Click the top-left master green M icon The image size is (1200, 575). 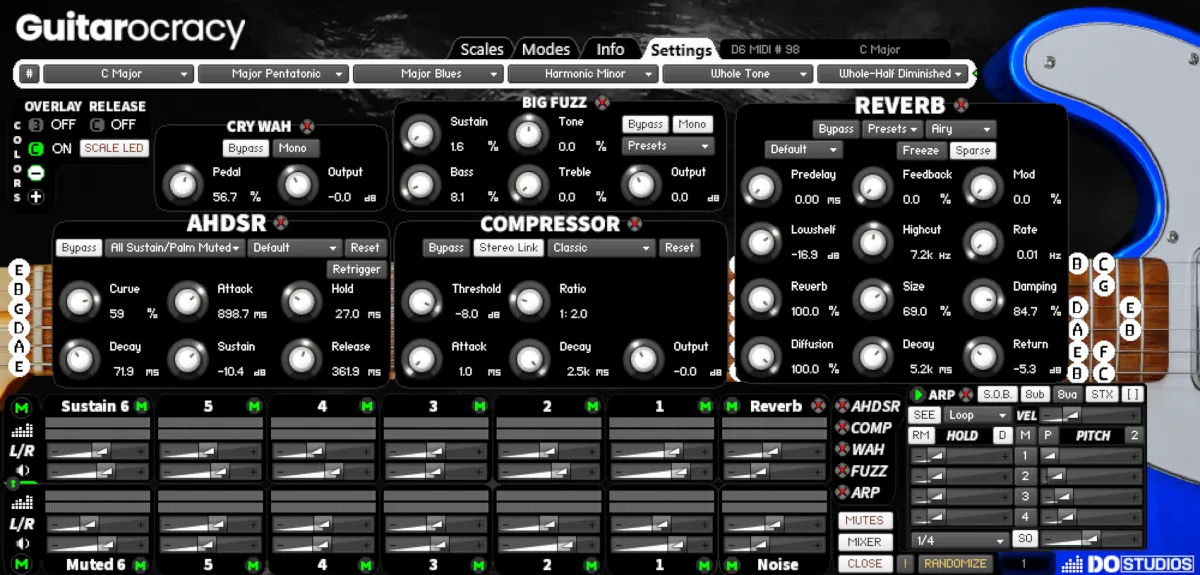[x=22, y=406]
